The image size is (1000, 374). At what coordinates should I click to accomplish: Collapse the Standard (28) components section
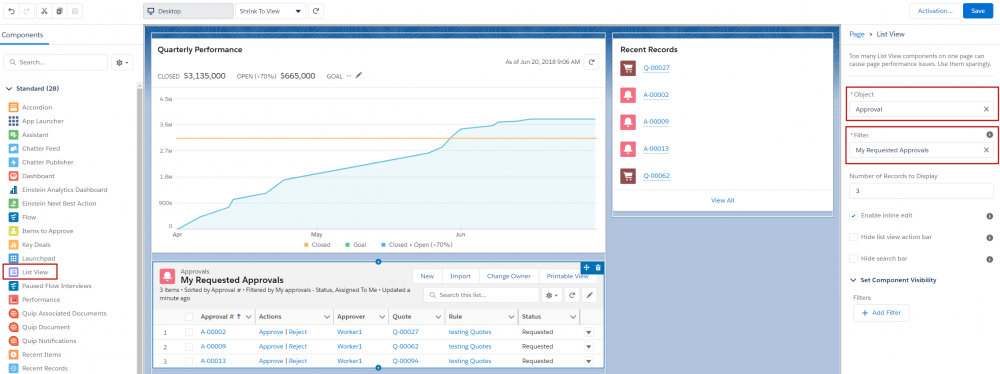click(10, 89)
